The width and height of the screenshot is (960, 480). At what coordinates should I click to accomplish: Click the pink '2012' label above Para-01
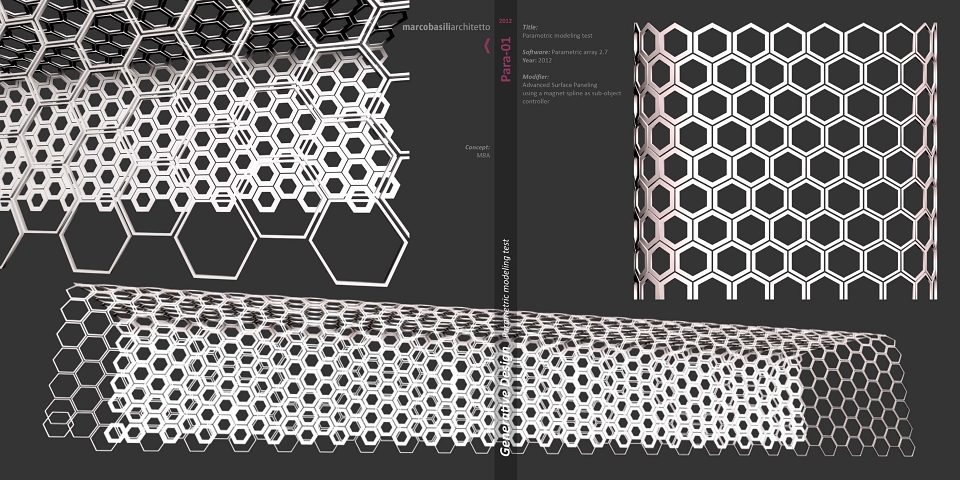[505, 21]
